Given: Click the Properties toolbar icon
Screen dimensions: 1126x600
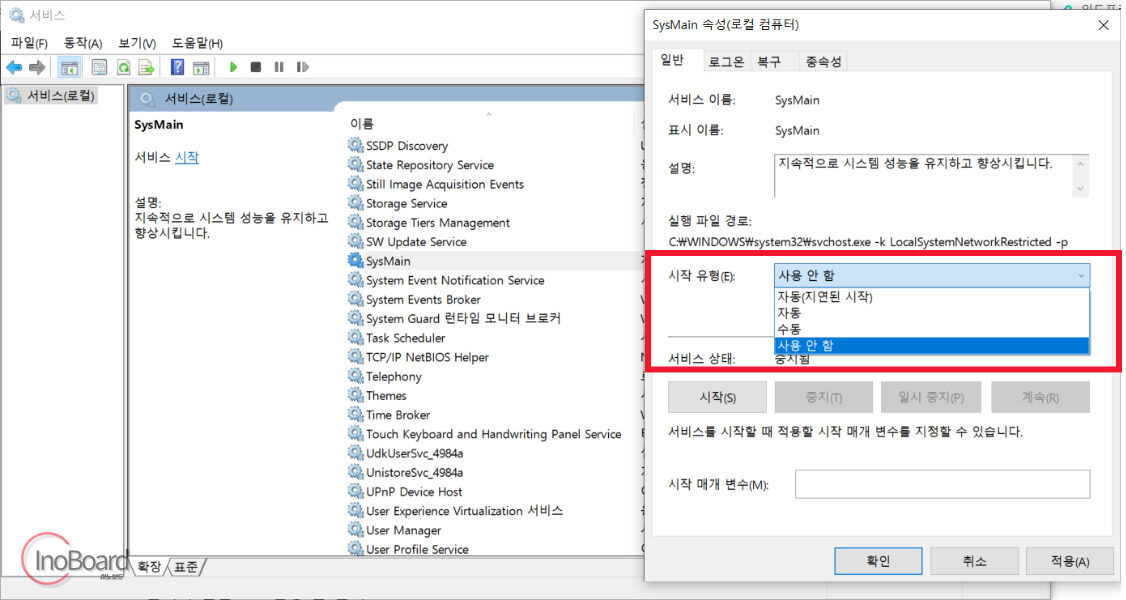Looking at the screenshot, I should coord(99,67).
